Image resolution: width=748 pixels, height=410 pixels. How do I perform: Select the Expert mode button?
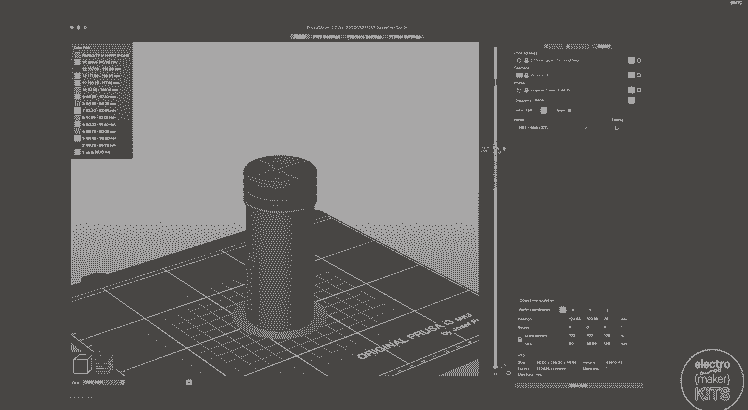[x=600, y=44]
